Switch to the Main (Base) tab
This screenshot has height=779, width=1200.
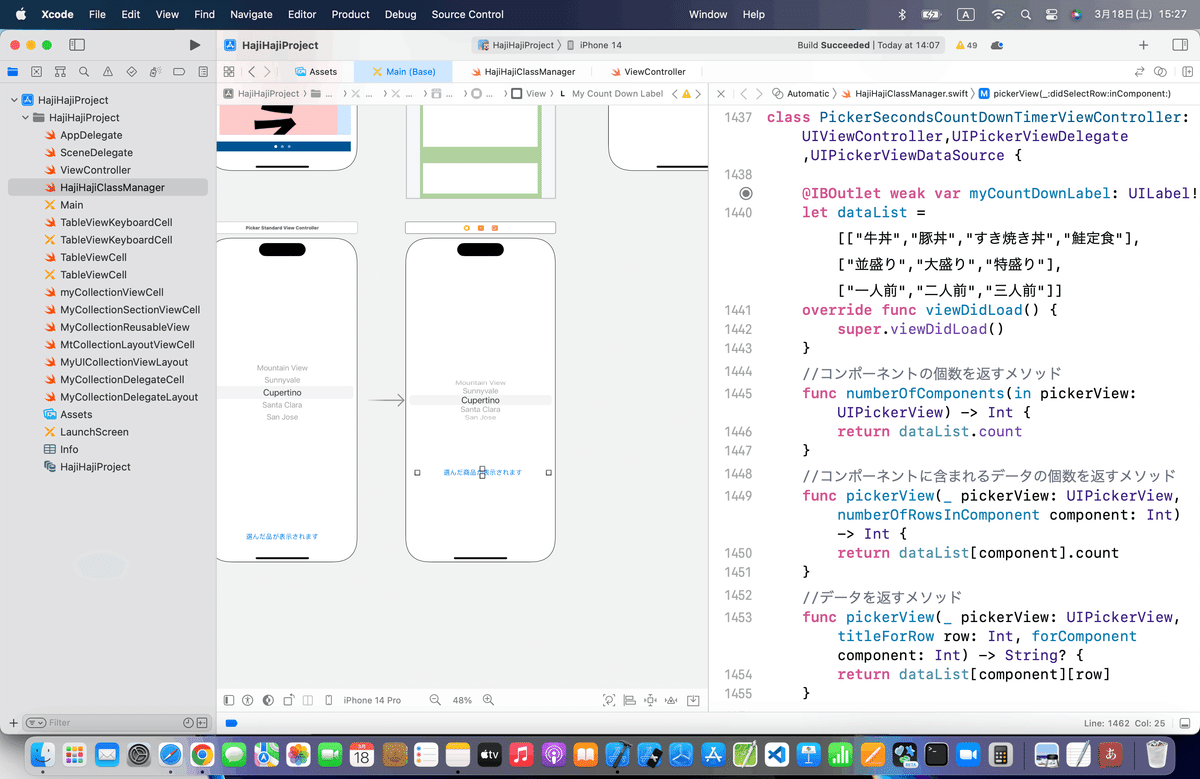coord(403,72)
